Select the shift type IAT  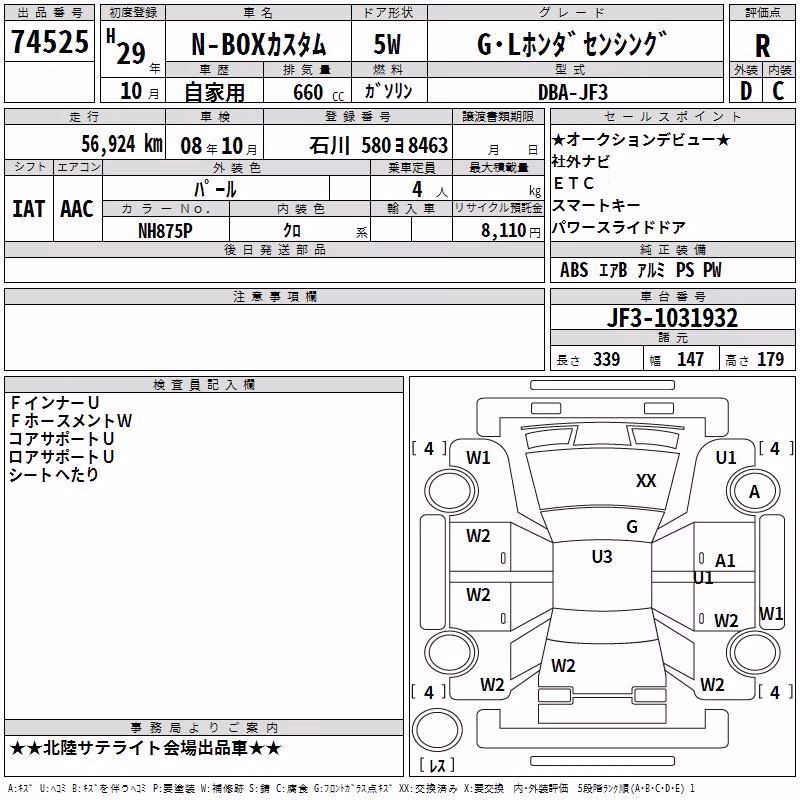pyautogui.click(x=28, y=209)
